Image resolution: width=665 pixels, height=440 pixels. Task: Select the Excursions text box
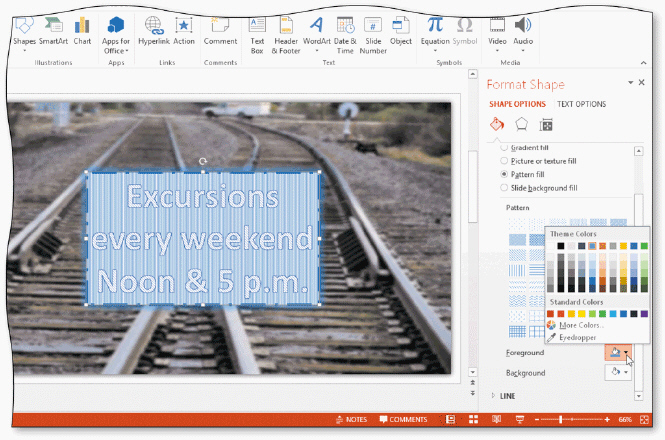pos(203,238)
